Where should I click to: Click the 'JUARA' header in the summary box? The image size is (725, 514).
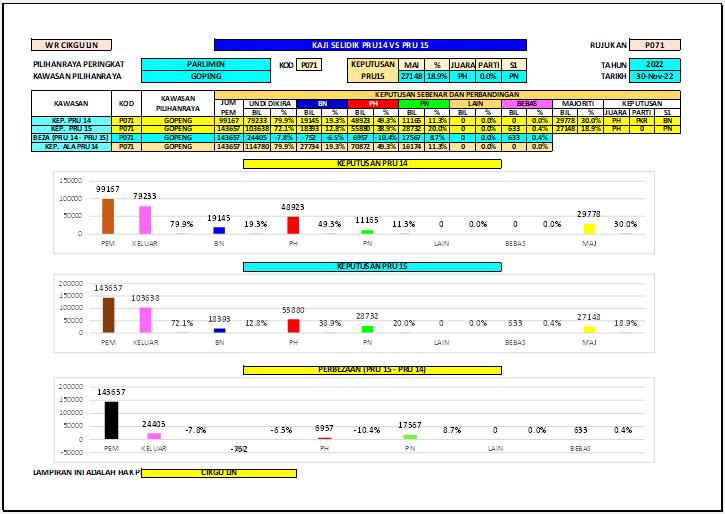point(463,65)
